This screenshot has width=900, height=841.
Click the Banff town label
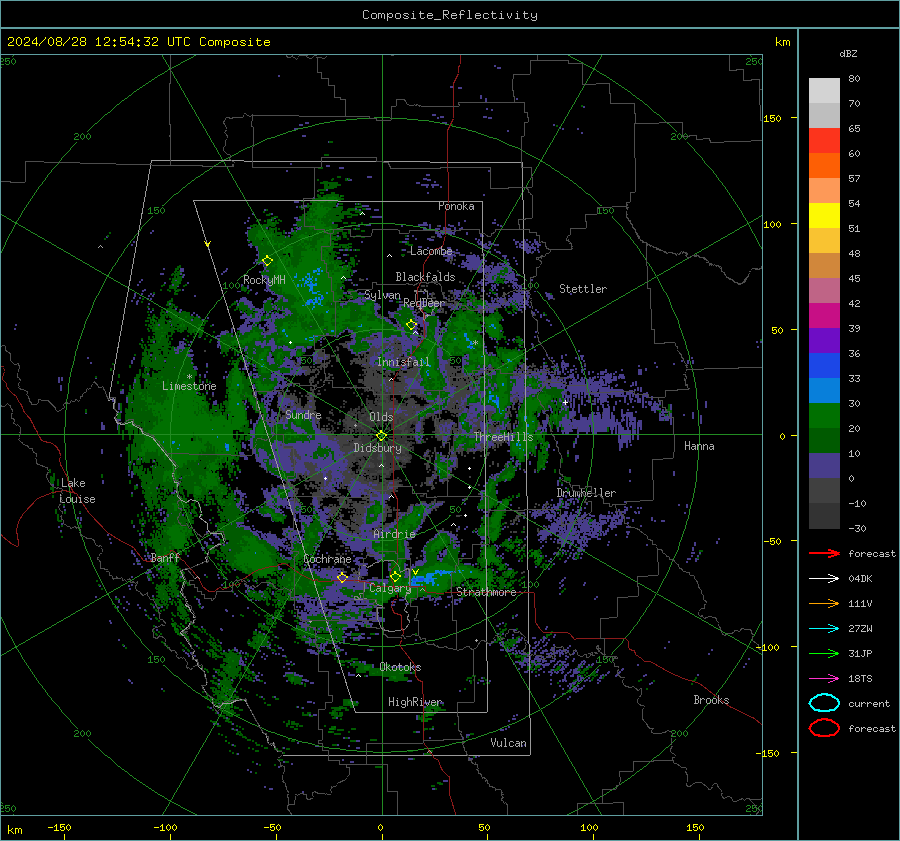[165, 557]
